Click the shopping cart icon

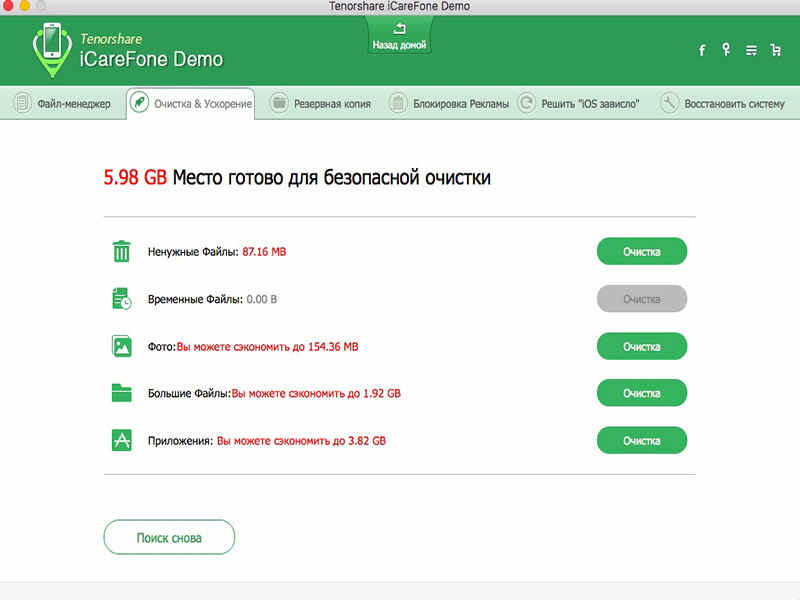(x=776, y=49)
